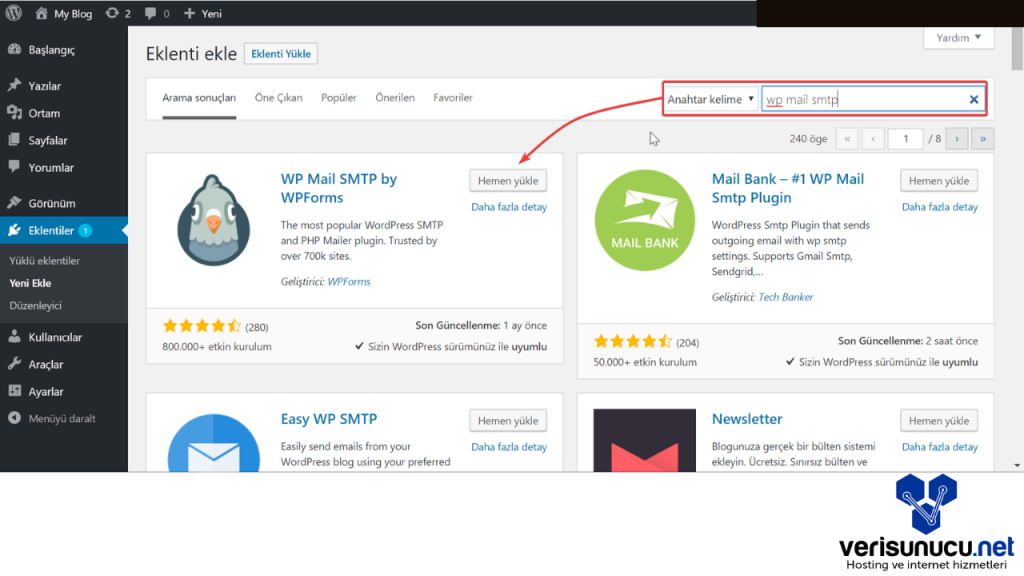Image resolution: width=1024 pixels, height=576 pixels.
Task: Open Ayarlar in the sidebar menu
Action: coord(46,391)
